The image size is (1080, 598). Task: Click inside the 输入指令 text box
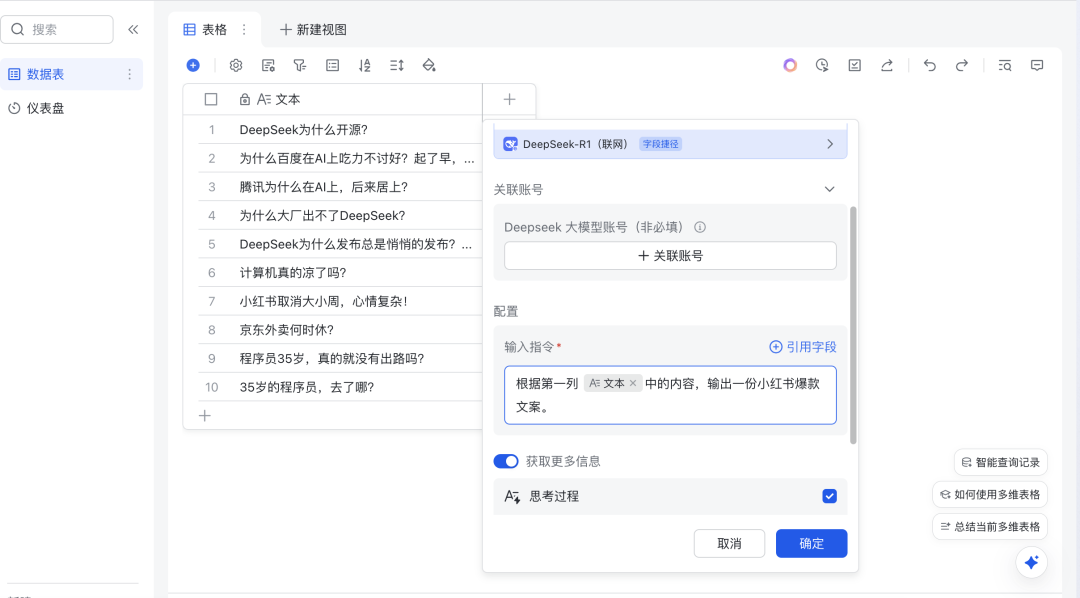[x=670, y=395]
